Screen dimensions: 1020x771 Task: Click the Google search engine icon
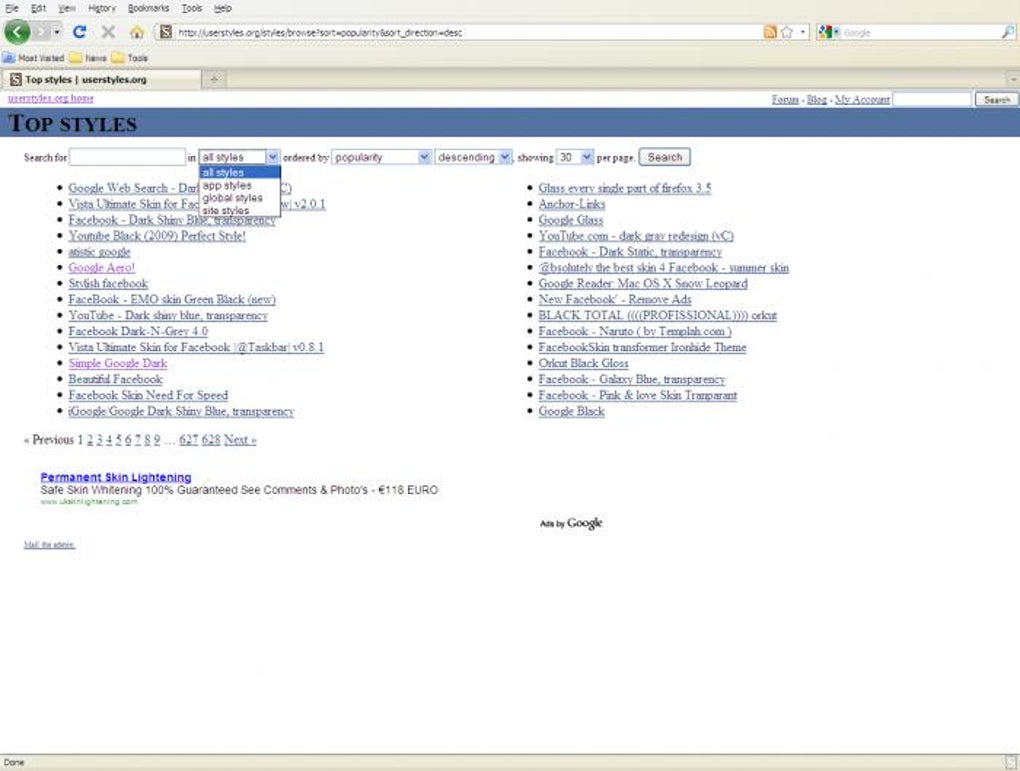click(826, 32)
